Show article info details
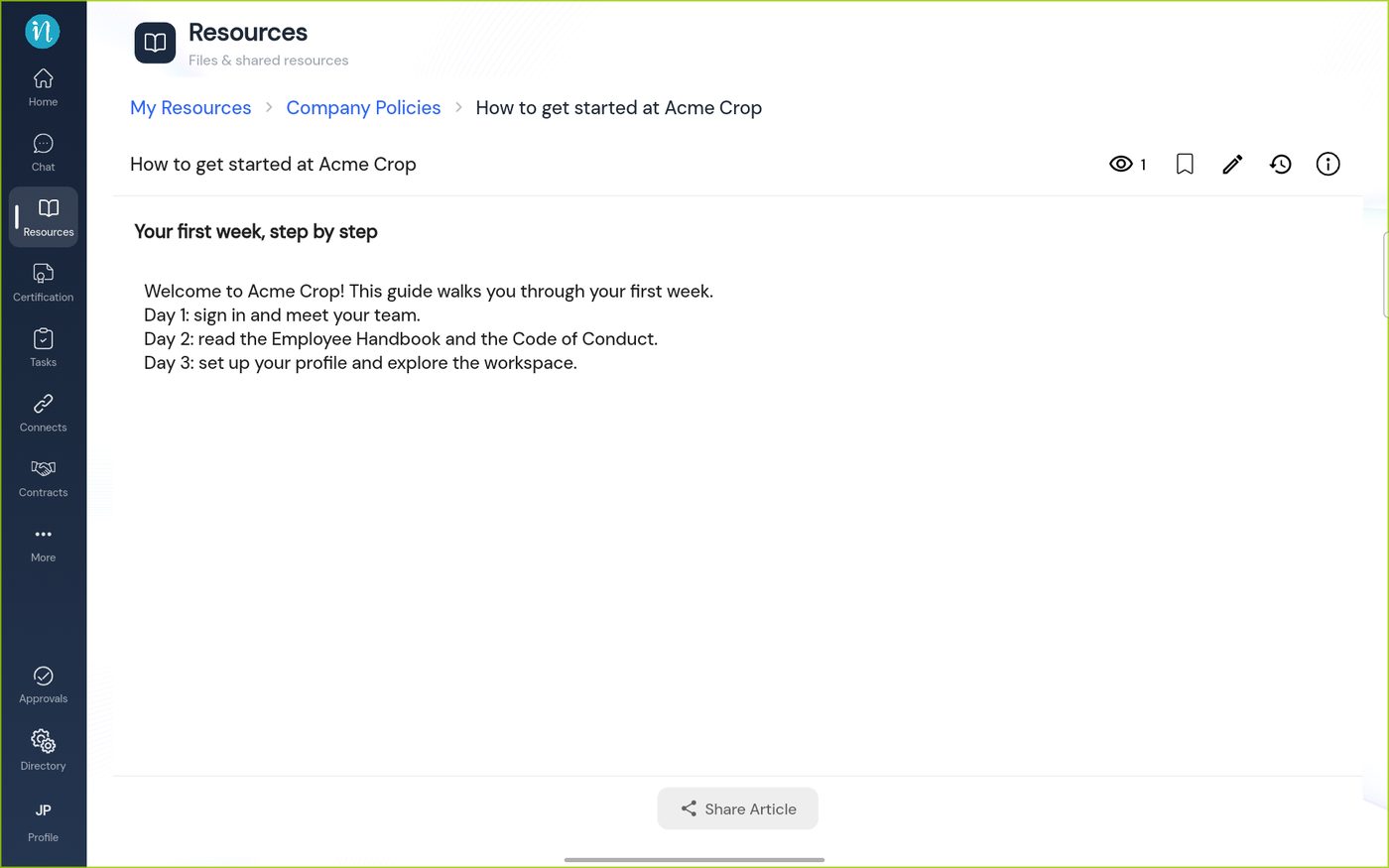This screenshot has height=868, width=1389. [x=1327, y=165]
